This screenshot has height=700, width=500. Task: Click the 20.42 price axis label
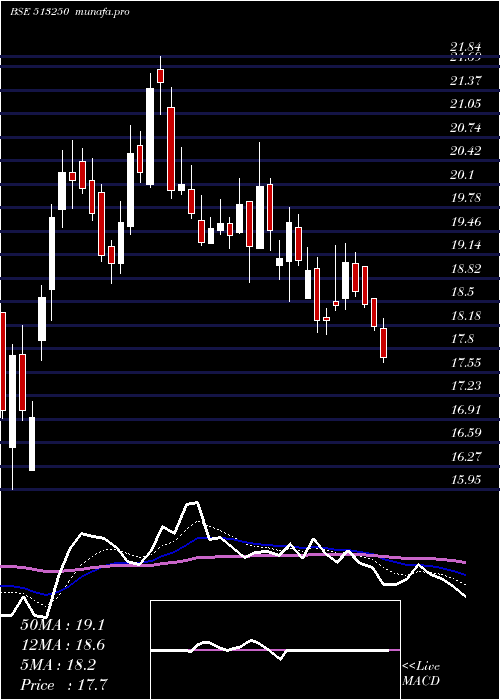point(465,151)
